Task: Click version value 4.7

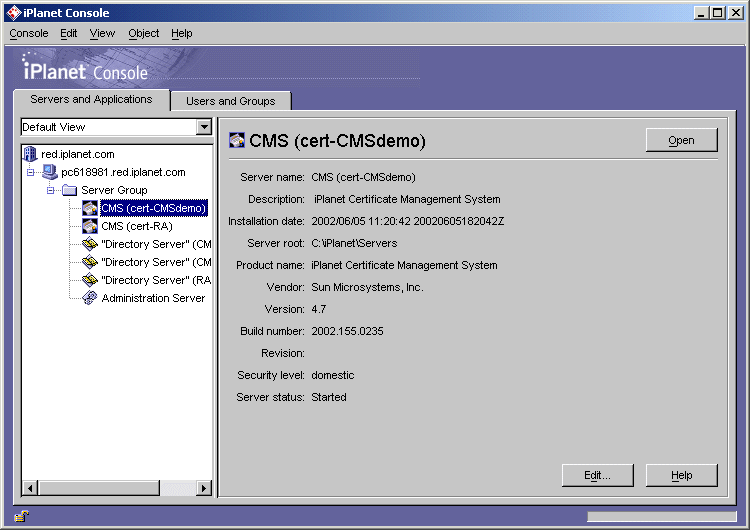Action: (319, 309)
